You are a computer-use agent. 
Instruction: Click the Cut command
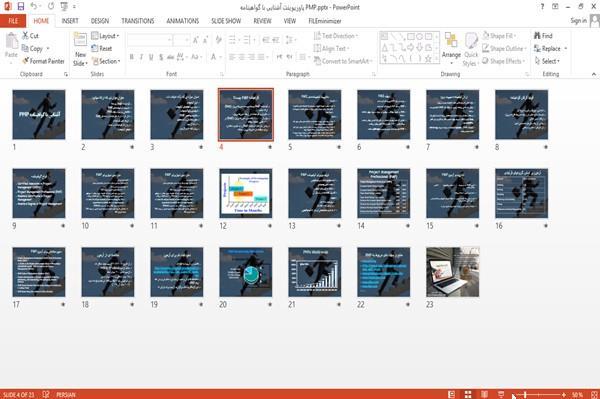(x=30, y=36)
